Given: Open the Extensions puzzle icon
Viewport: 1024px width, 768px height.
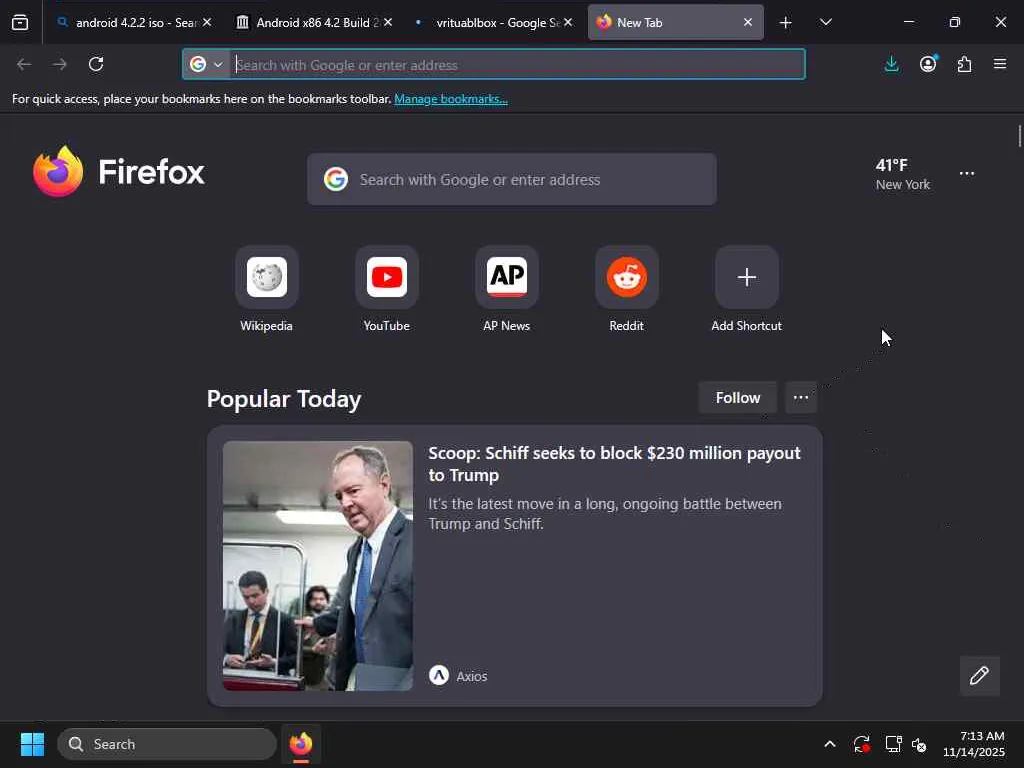Looking at the screenshot, I should pyautogui.click(x=964, y=64).
